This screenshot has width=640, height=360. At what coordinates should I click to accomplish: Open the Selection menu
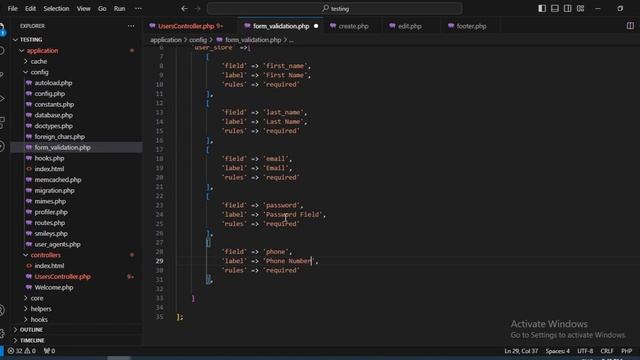point(56,8)
